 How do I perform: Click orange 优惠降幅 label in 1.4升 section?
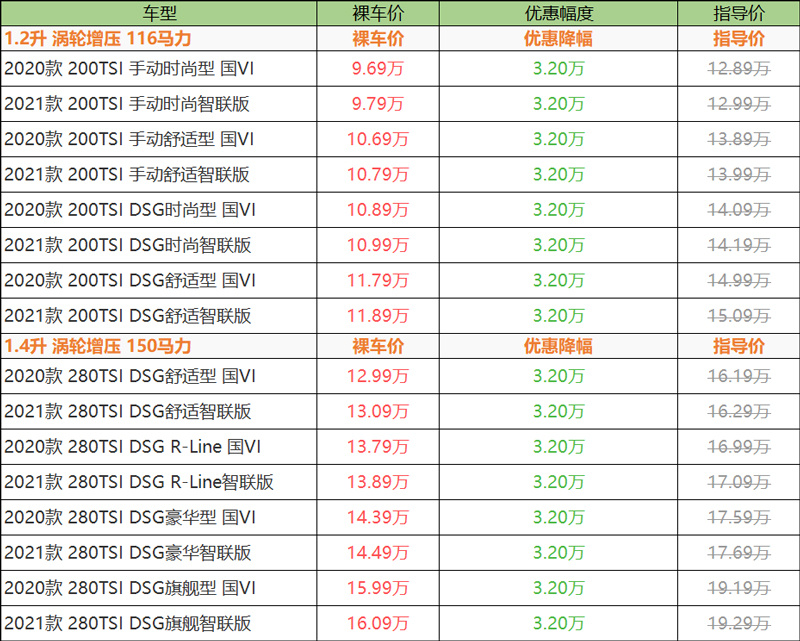(558, 346)
